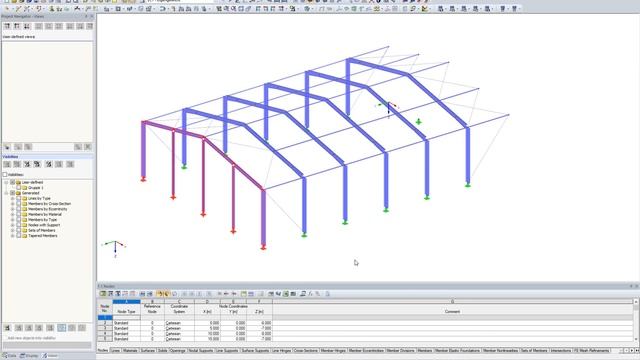Click the X value 10.000 in row 4

[207, 333]
